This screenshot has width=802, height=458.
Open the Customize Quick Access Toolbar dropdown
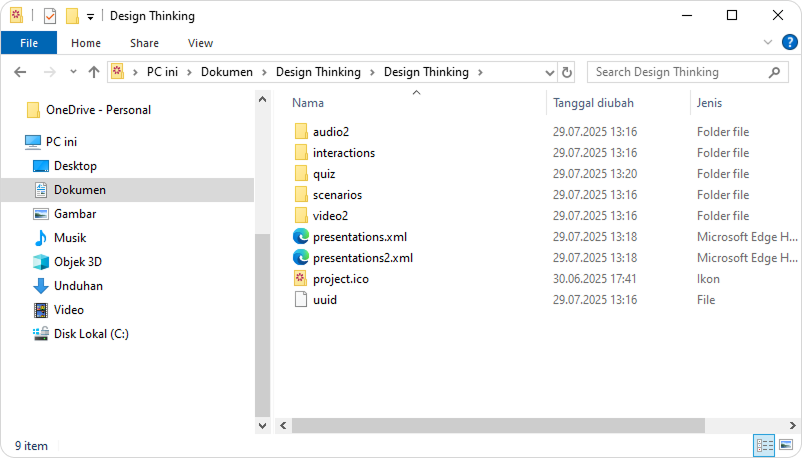90,17
